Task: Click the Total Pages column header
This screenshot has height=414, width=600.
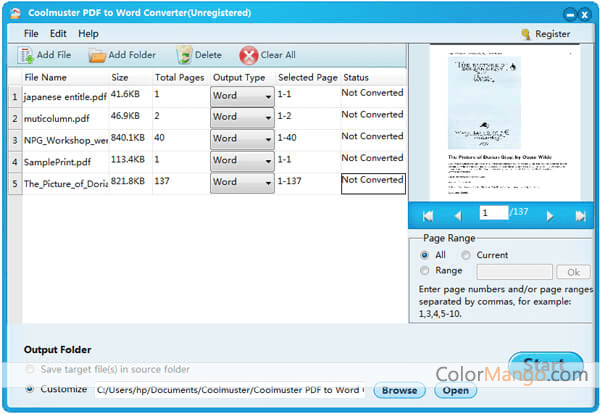Action: pyautogui.click(x=179, y=78)
